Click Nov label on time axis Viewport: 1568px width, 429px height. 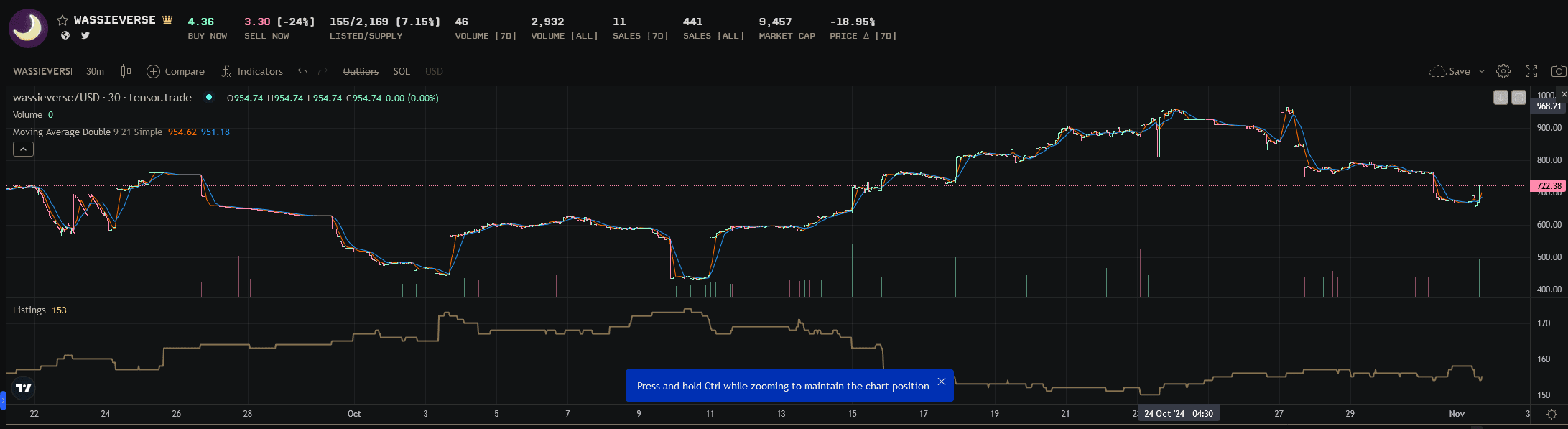coord(1457,414)
